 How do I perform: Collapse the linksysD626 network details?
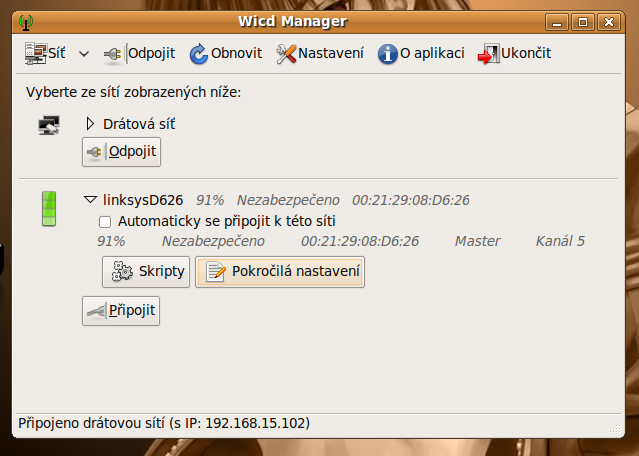click(90, 200)
